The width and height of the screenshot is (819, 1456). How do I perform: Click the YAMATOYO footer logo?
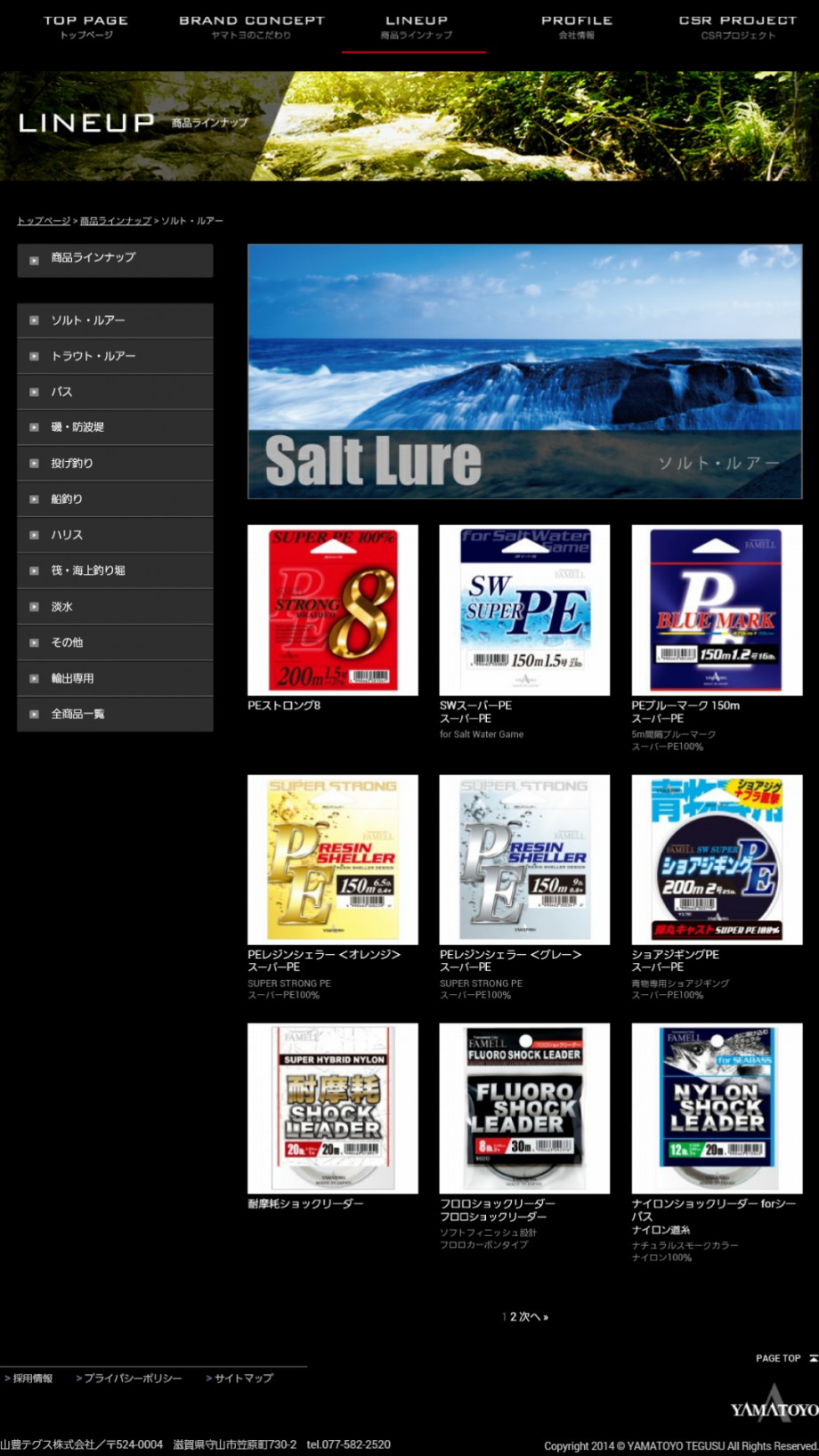click(x=774, y=1403)
